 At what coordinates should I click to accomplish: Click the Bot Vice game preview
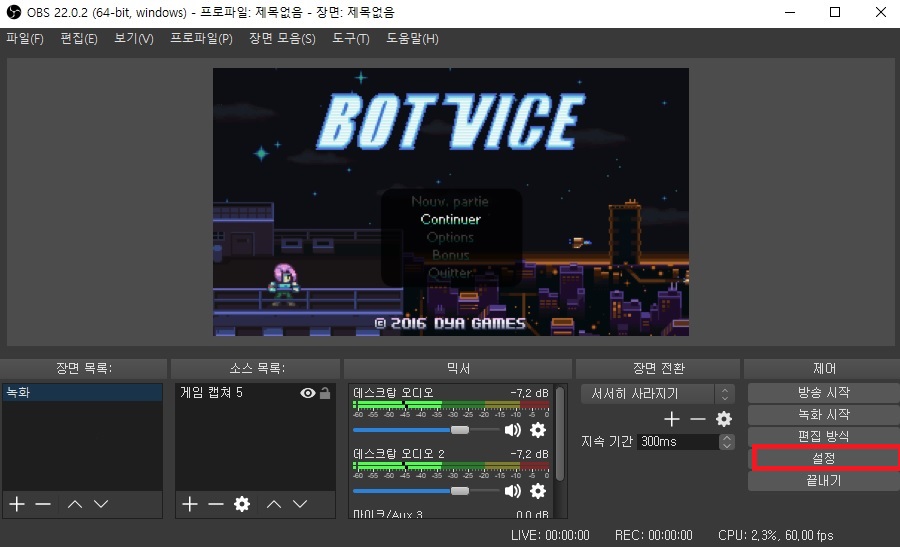click(451, 202)
